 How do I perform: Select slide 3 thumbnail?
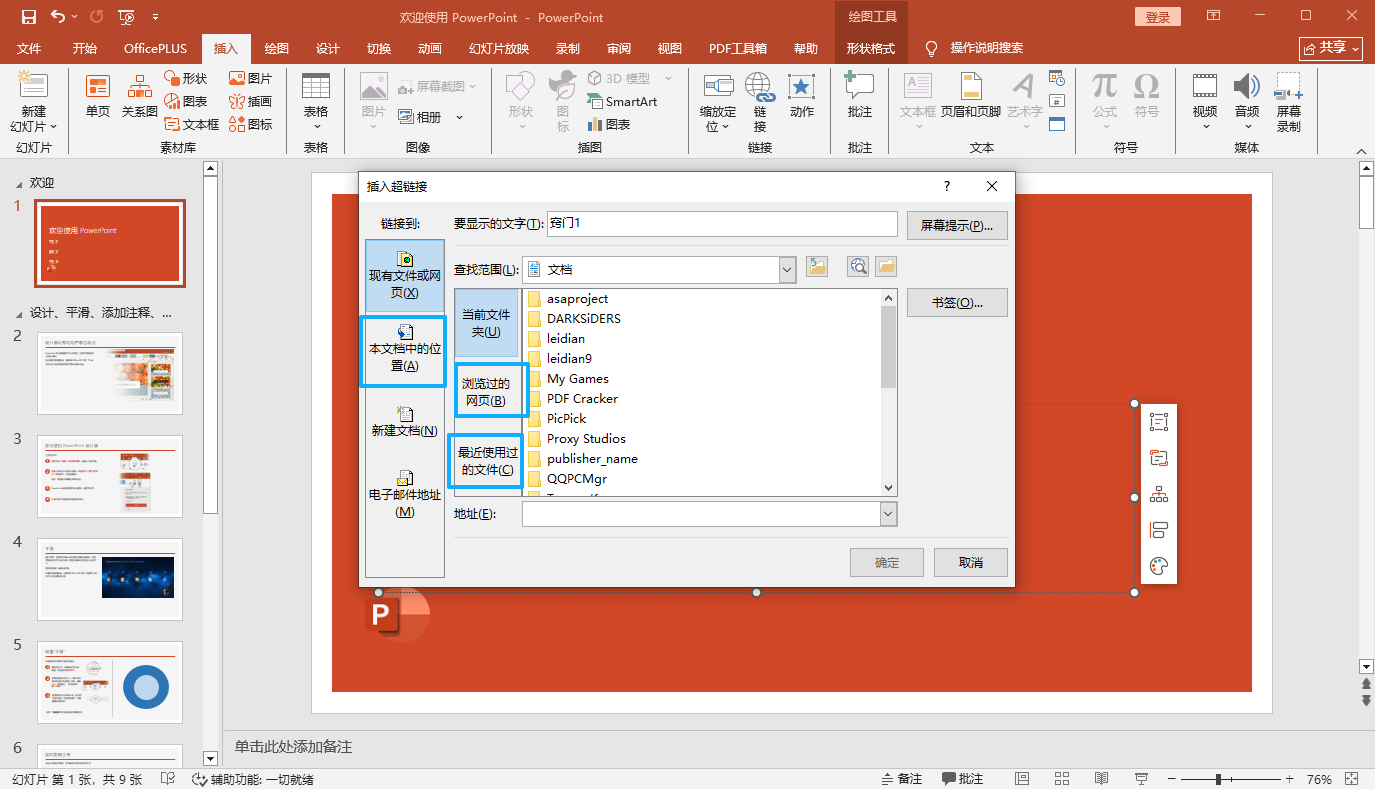110,476
